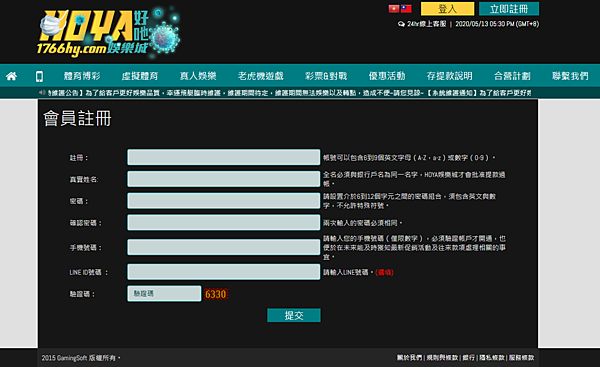This screenshot has height=367, width=600.
Task: Click the announcement speaker icon
Action: click(x=42, y=92)
